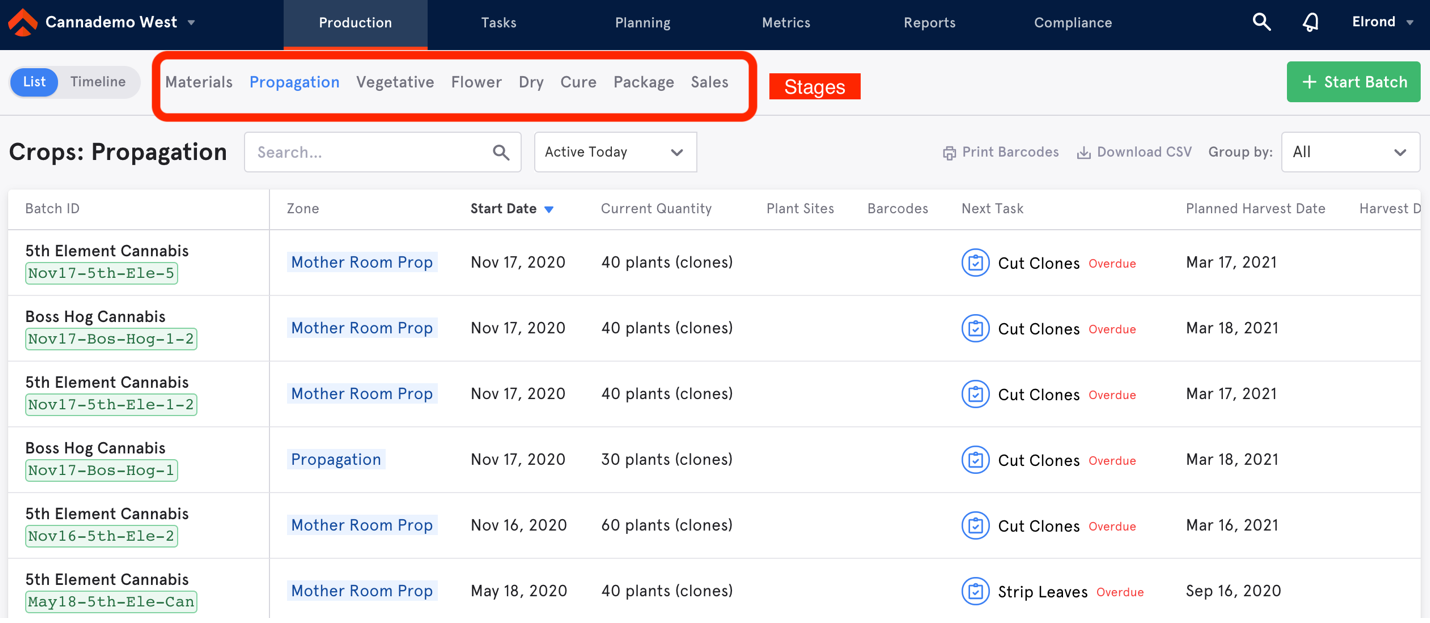Click task icon for Nov17-5th-Ele-5 row
This screenshot has height=623, width=1430.
point(975,263)
